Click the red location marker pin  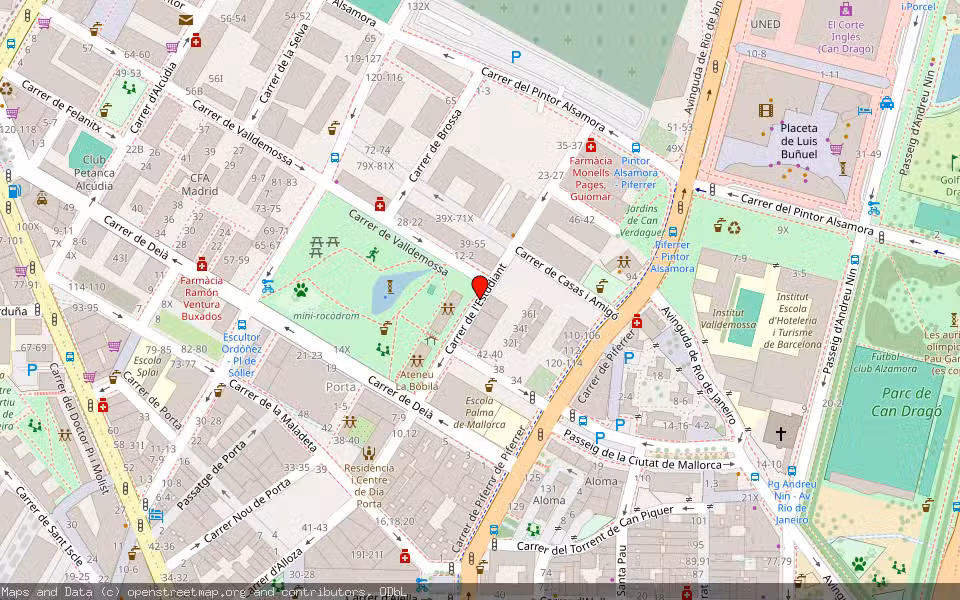coord(480,287)
